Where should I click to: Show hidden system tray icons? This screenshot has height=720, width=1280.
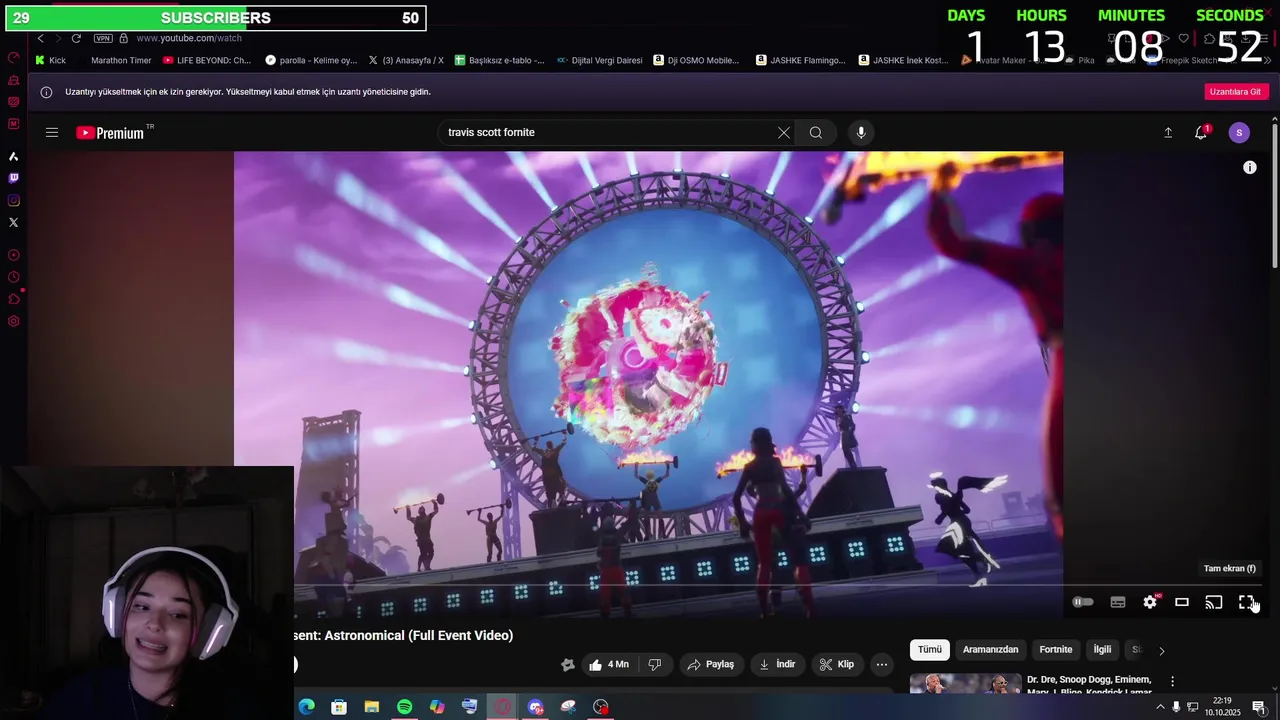point(1160,707)
